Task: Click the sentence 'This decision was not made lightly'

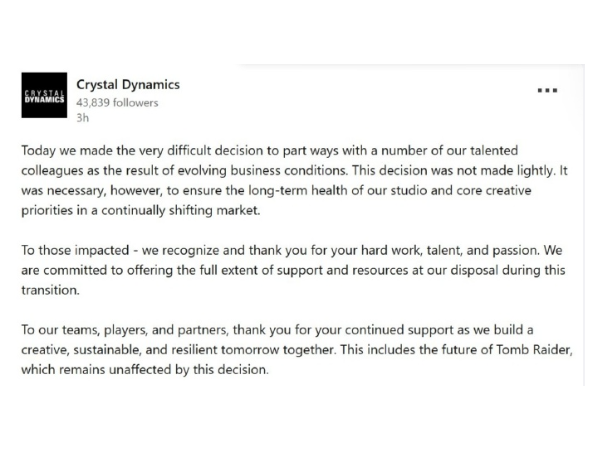Action: 453,170
